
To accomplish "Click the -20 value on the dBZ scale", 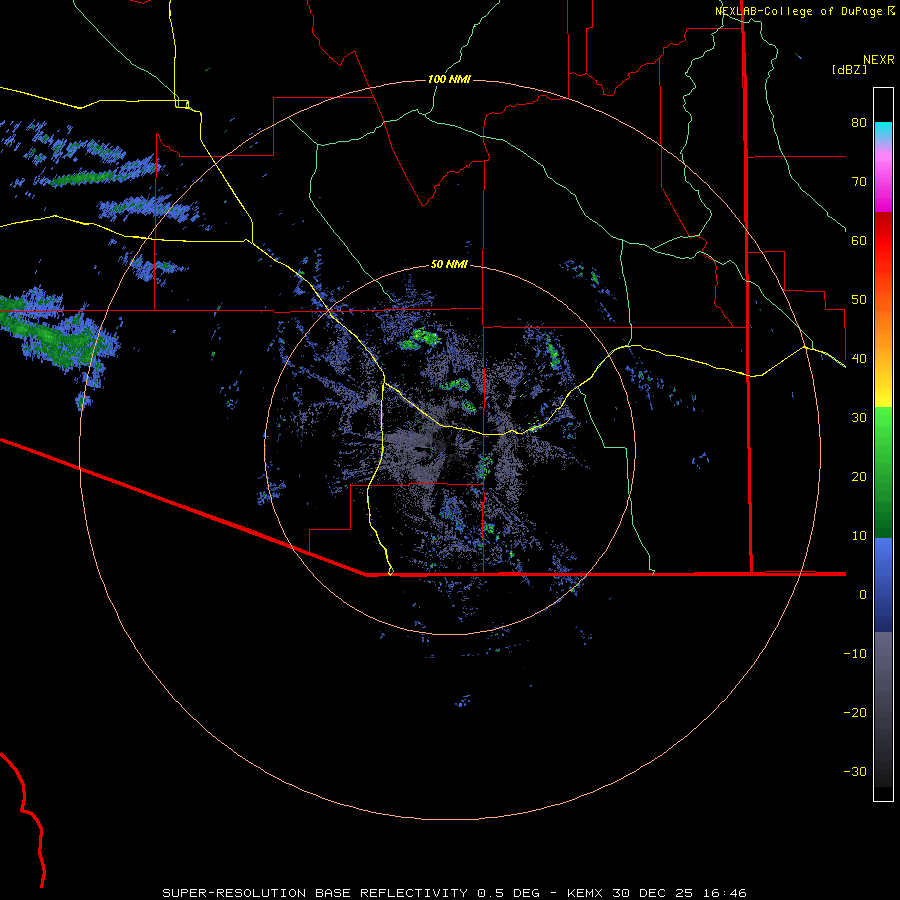I will pos(855,713).
